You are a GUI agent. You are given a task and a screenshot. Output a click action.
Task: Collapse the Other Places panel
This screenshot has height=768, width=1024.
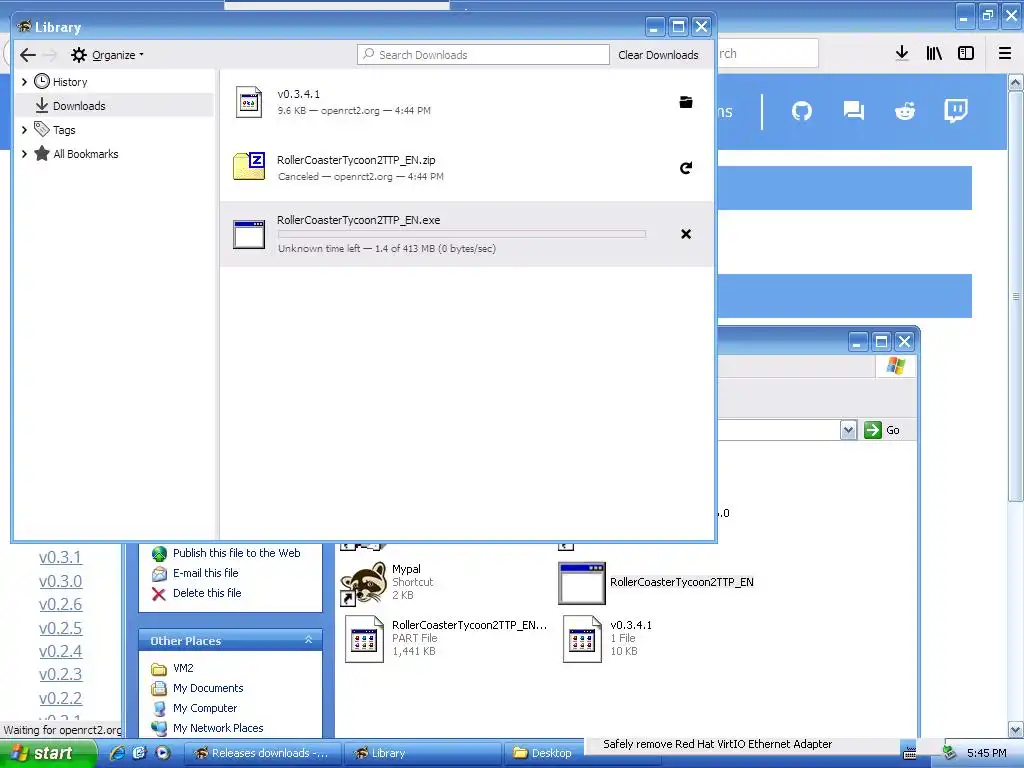(308, 641)
